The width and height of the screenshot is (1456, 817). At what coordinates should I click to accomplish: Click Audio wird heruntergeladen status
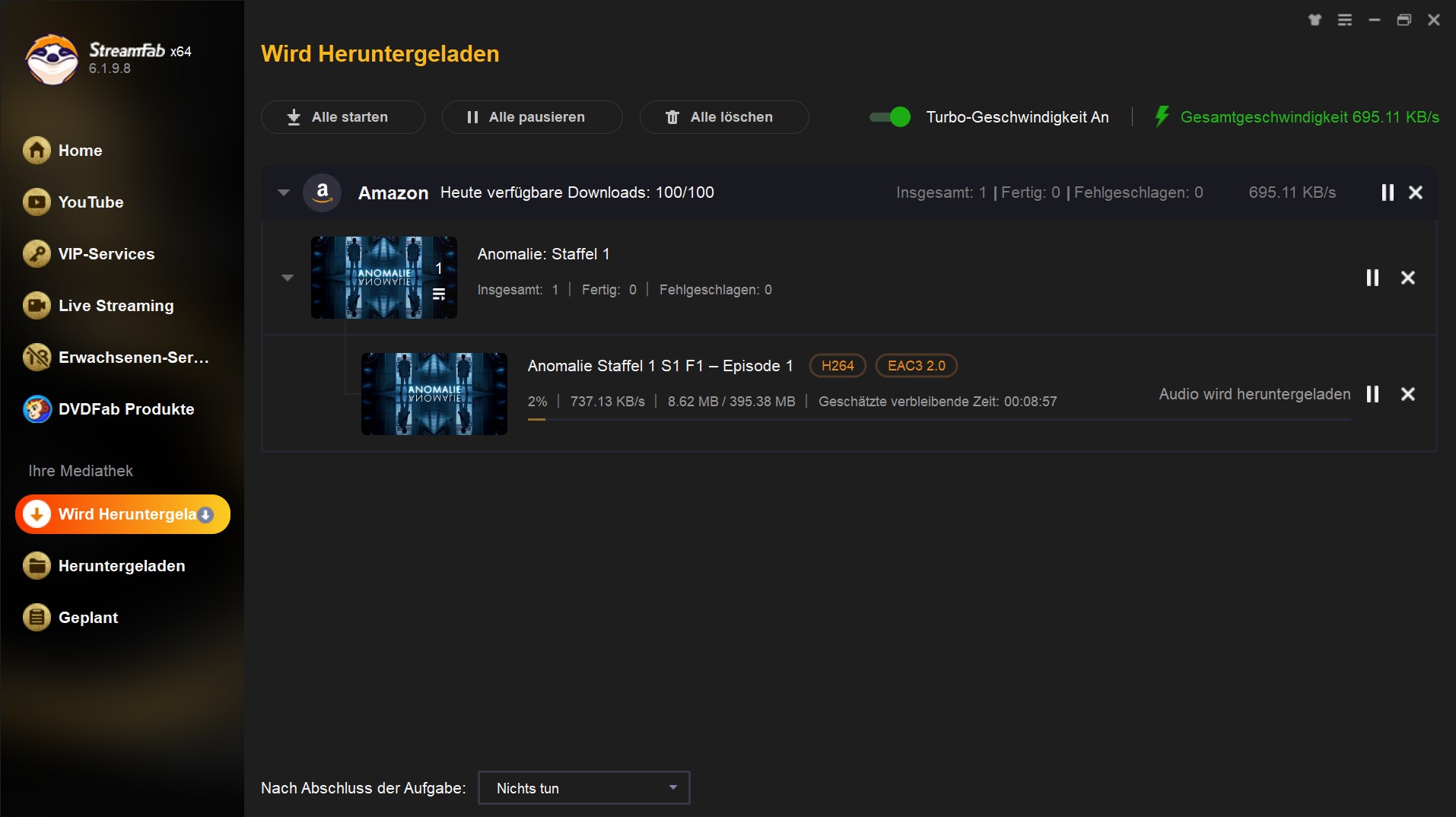(1254, 394)
